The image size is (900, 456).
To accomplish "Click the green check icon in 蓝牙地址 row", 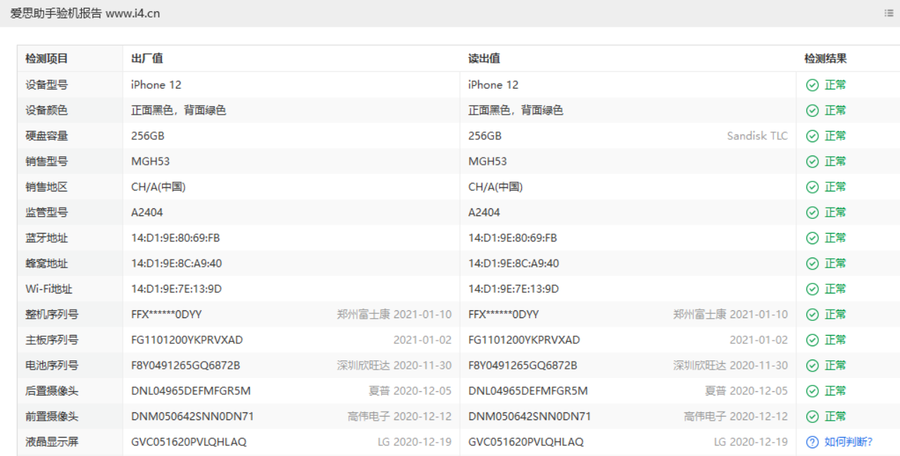I will (812, 238).
